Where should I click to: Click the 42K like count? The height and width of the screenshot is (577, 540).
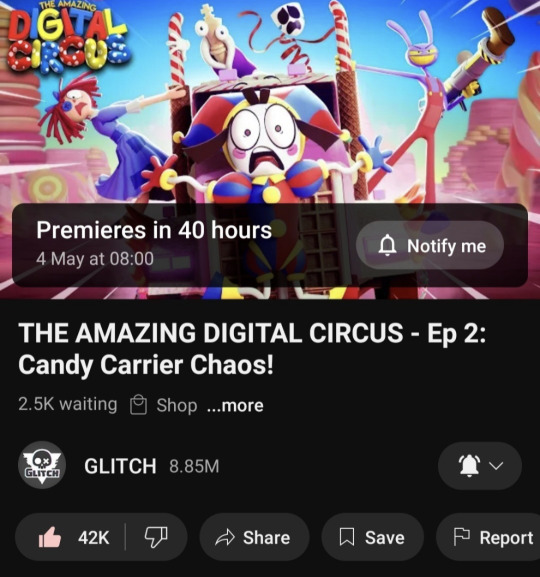pos(93,538)
